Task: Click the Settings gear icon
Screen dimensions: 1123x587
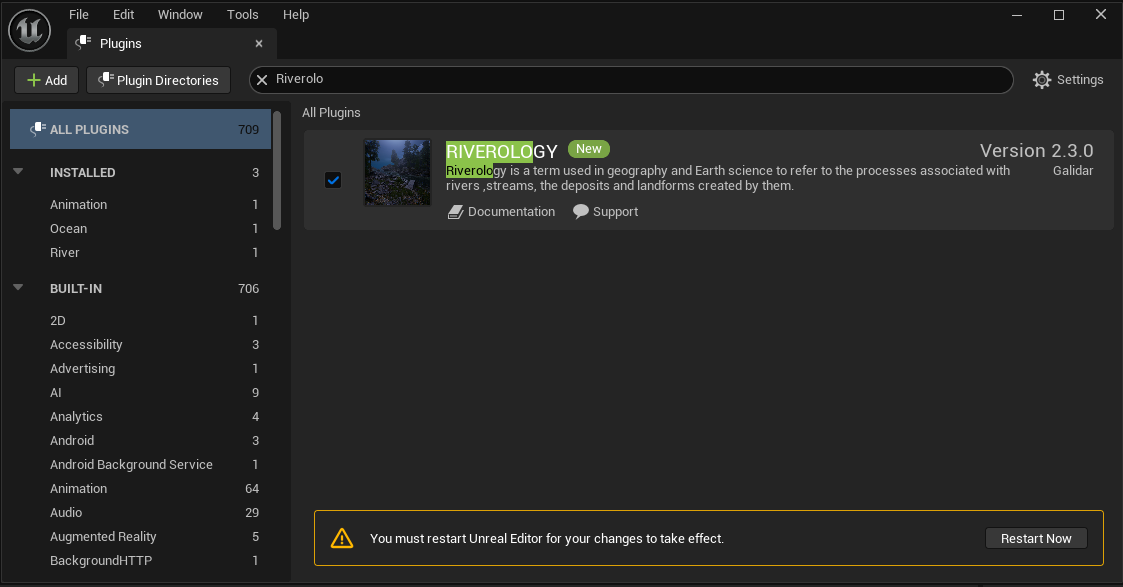Action: [1042, 80]
